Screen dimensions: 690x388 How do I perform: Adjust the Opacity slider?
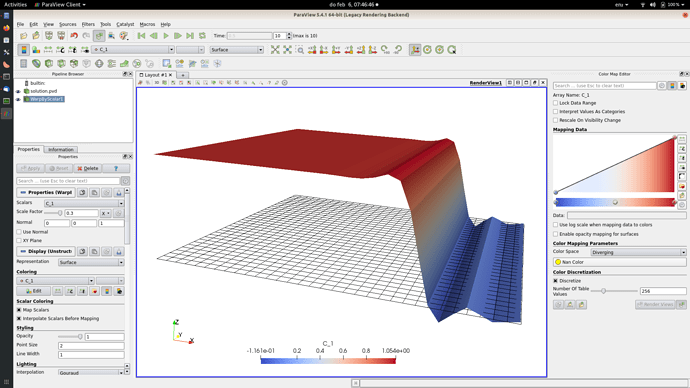70,337
